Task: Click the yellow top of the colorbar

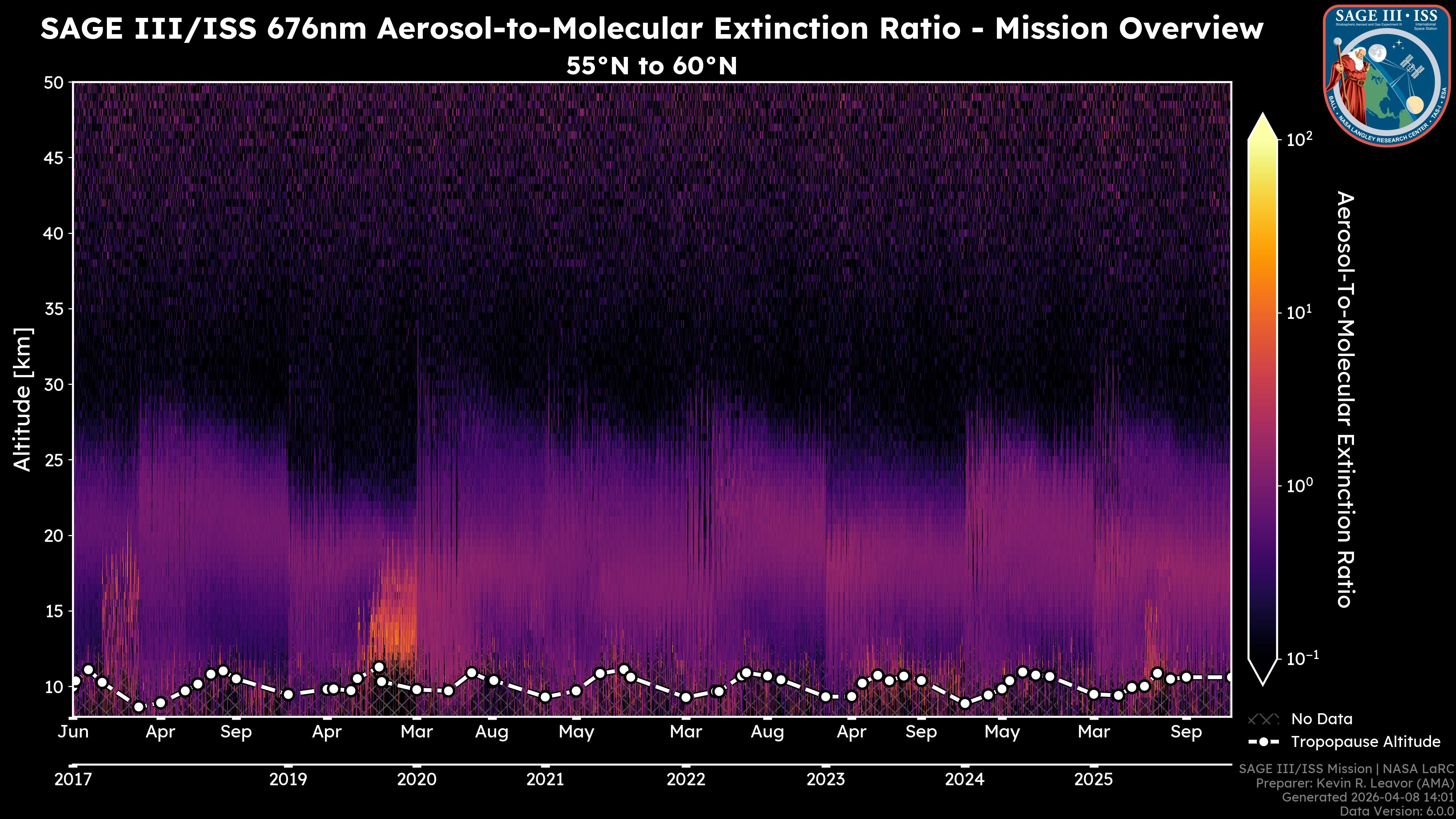Action: click(1263, 150)
